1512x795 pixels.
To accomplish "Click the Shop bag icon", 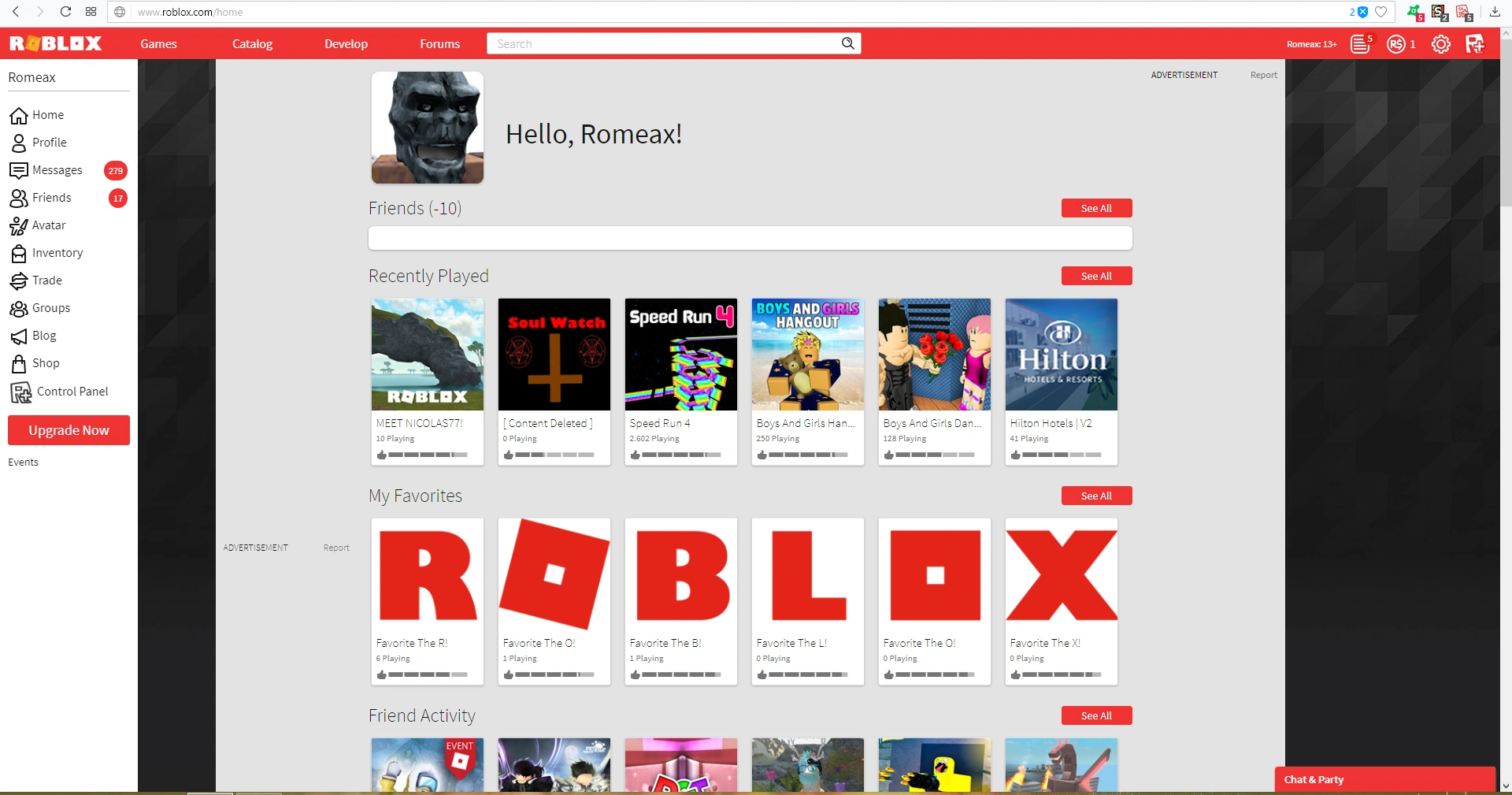I will (19, 364).
